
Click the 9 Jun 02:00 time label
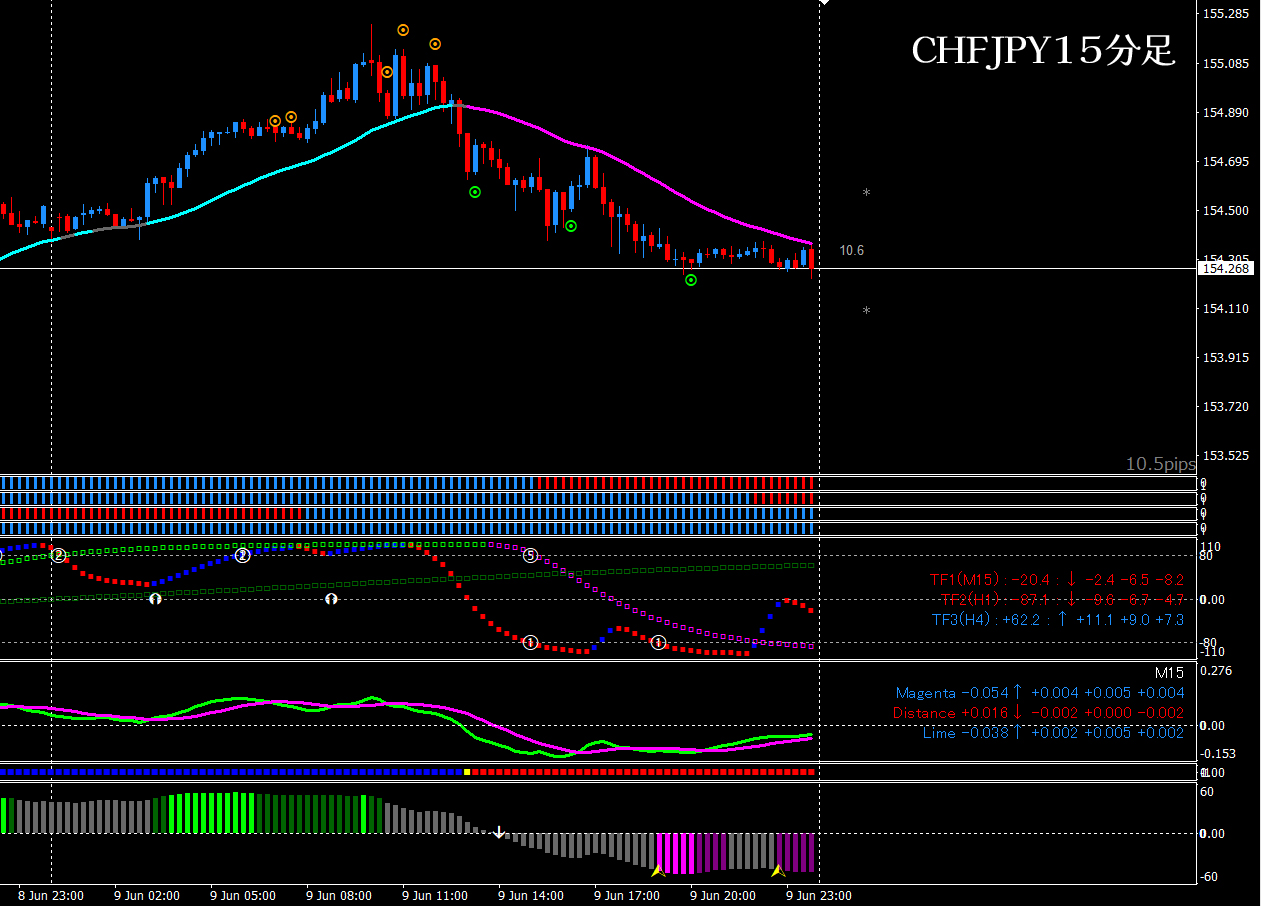tap(146, 895)
